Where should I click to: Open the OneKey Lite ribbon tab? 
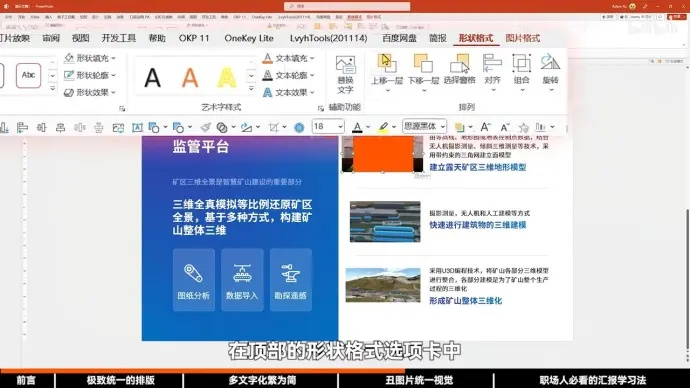[249, 38]
